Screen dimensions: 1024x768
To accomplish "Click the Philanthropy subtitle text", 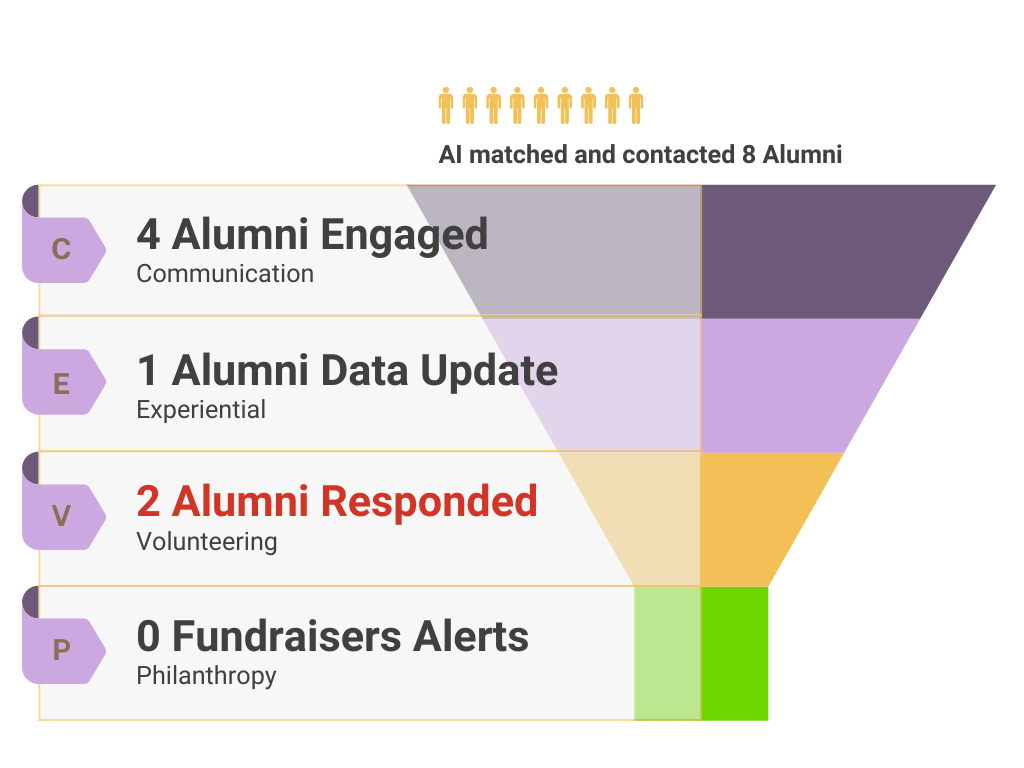I will [206, 676].
